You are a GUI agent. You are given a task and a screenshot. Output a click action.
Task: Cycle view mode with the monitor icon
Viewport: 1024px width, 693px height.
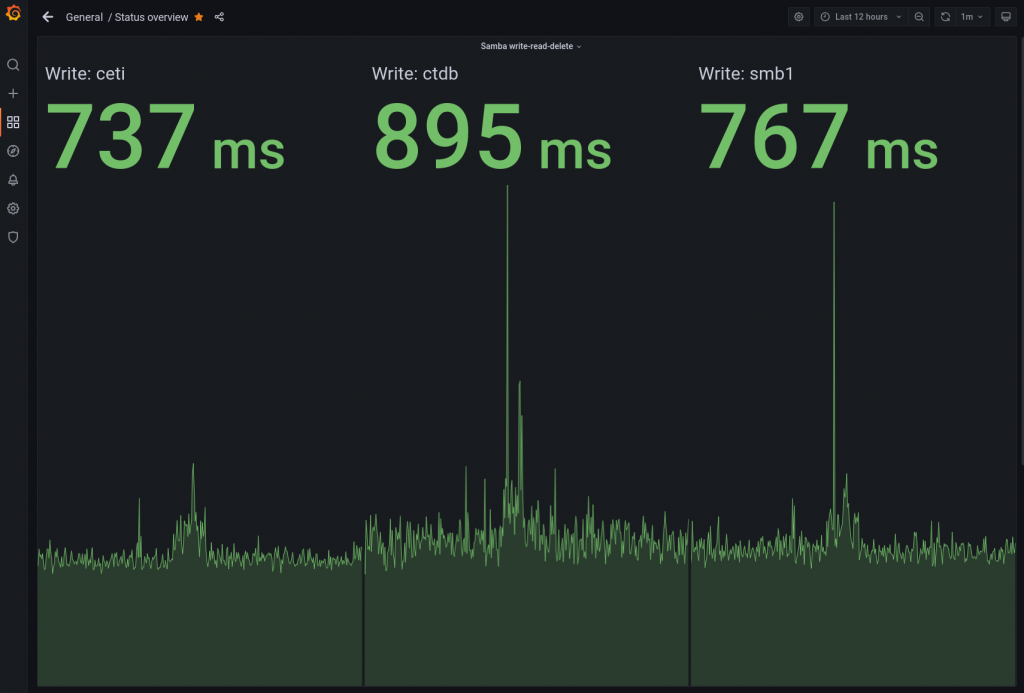pos(1006,17)
